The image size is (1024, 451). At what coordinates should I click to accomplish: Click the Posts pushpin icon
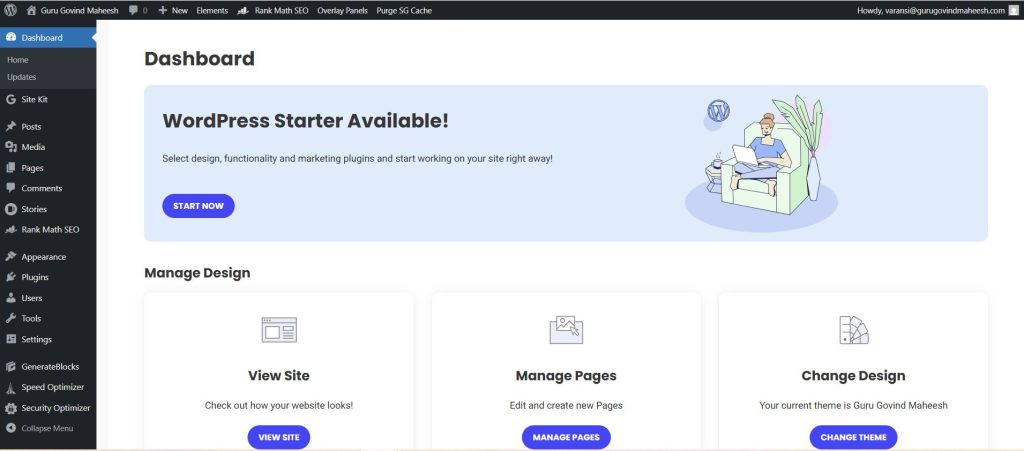[x=10, y=127]
